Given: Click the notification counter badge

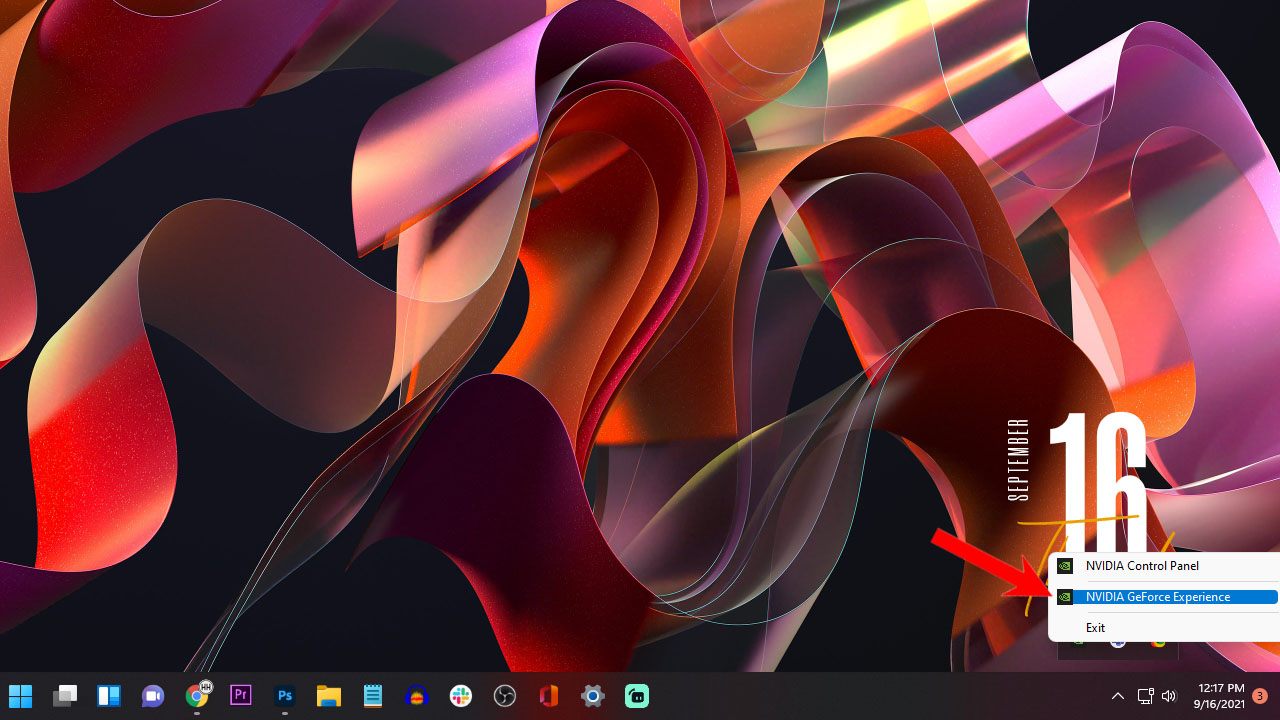Looking at the screenshot, I should click(1259, 696).
